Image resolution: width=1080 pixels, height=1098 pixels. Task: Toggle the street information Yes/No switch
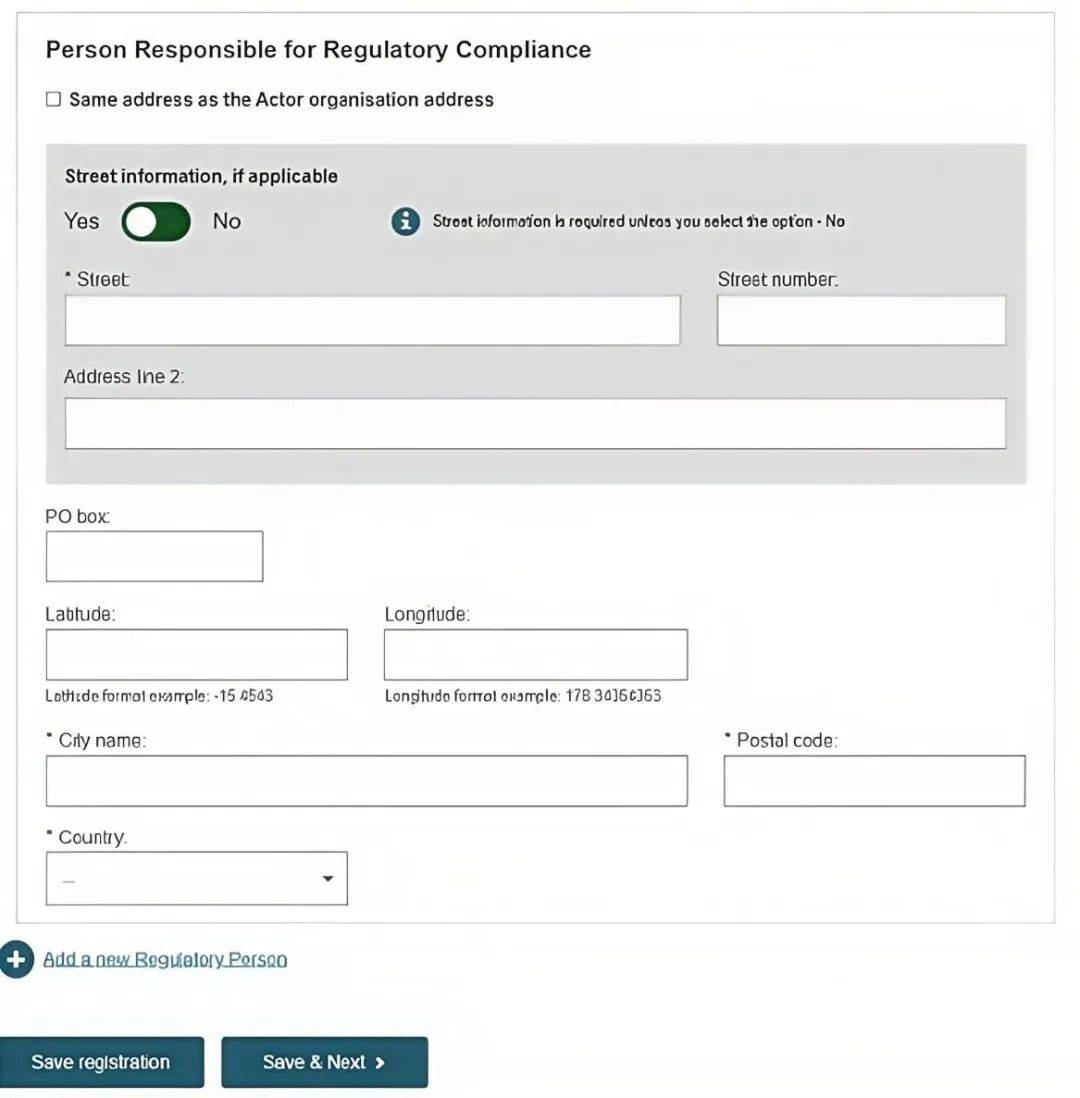click(x=155, y=221)
